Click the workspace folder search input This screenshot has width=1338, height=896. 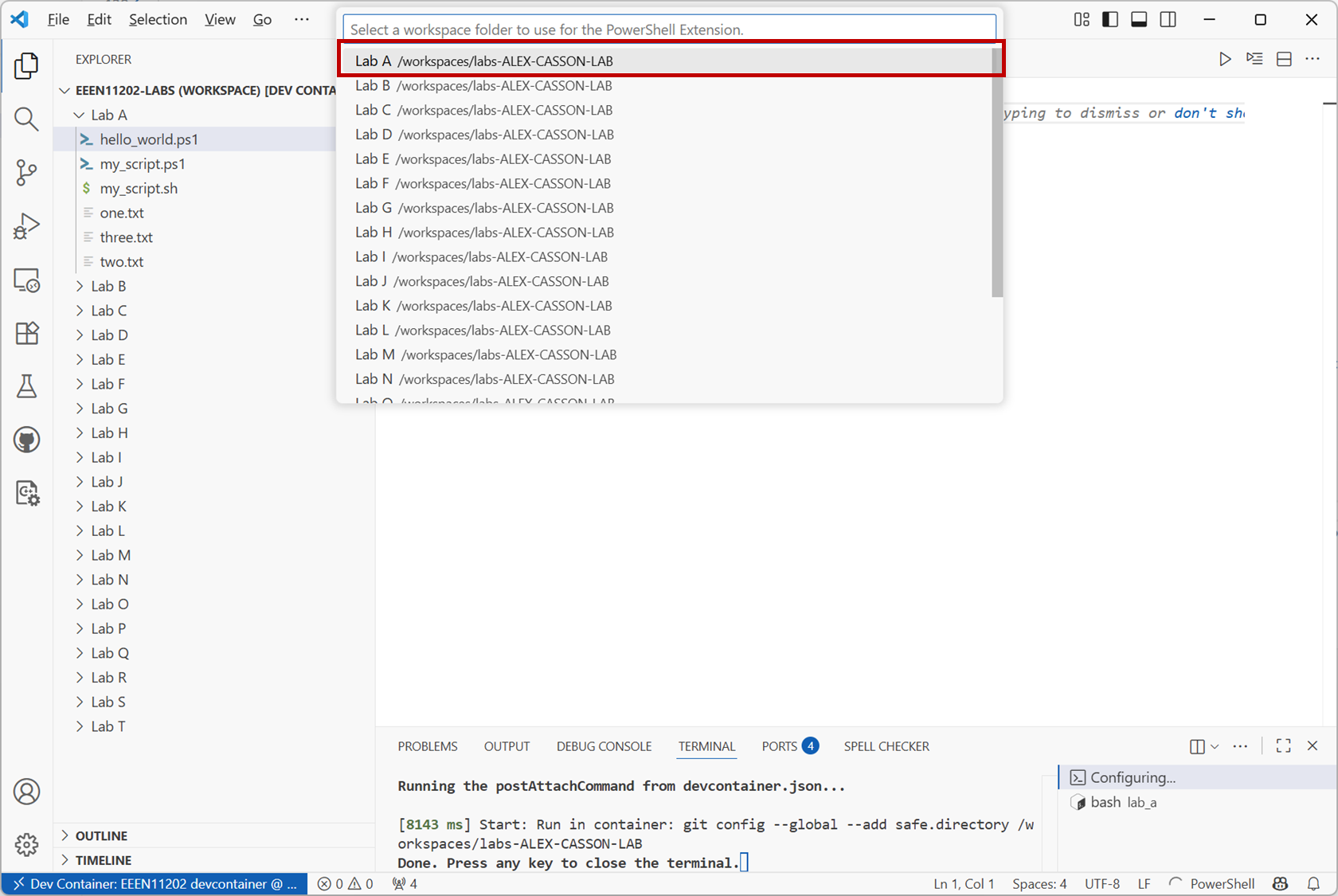669,29
